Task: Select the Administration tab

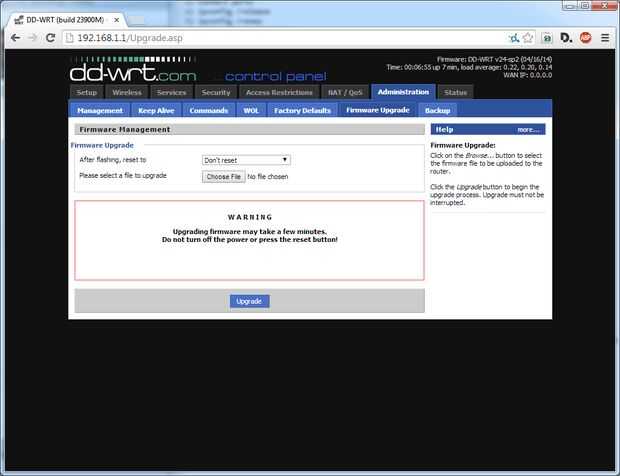Action: click(x=403, y=92)
